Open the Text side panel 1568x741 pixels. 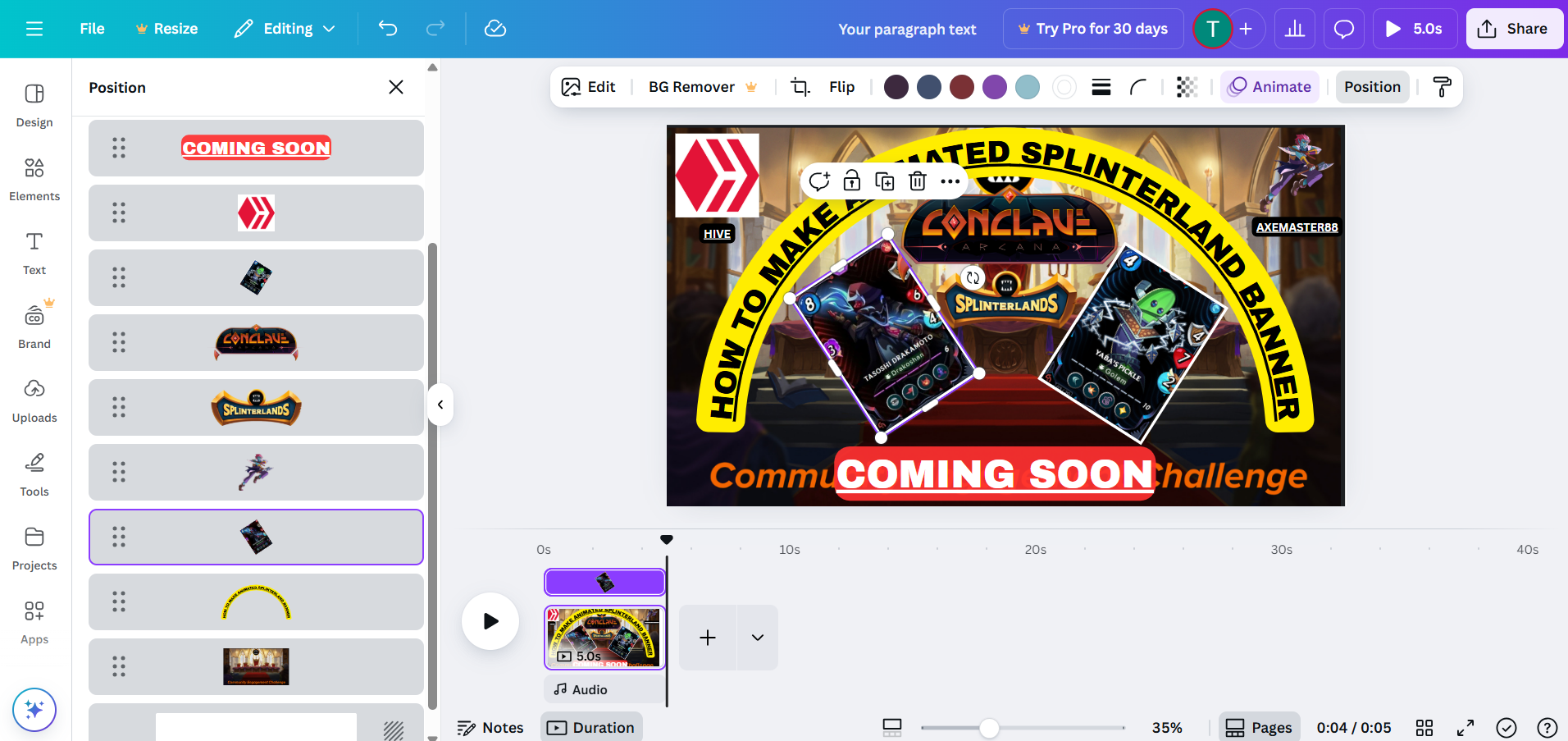[34, 253]
